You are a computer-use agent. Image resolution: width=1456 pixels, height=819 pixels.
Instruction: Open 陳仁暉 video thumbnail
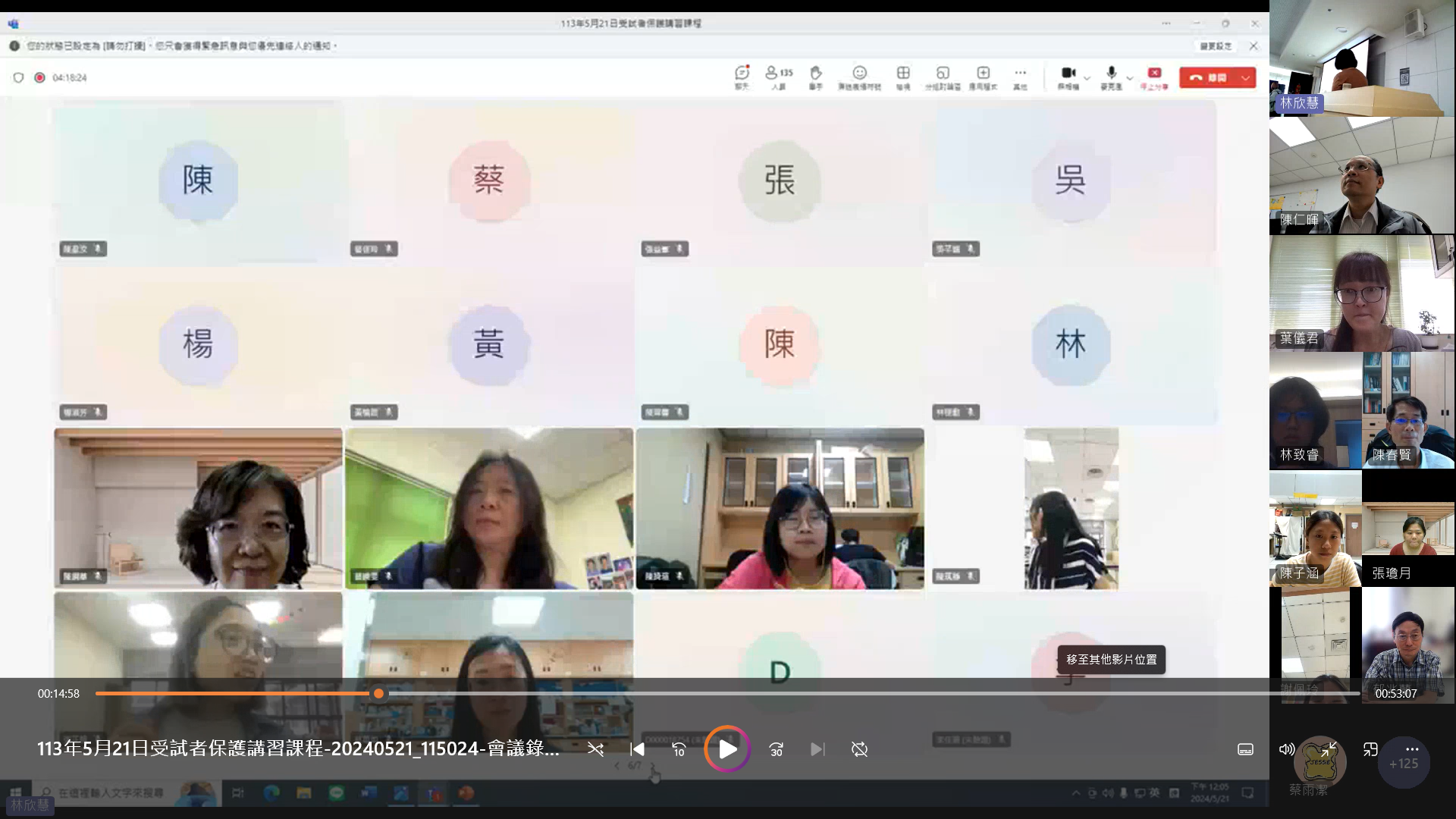click(x=1362, y=175)
